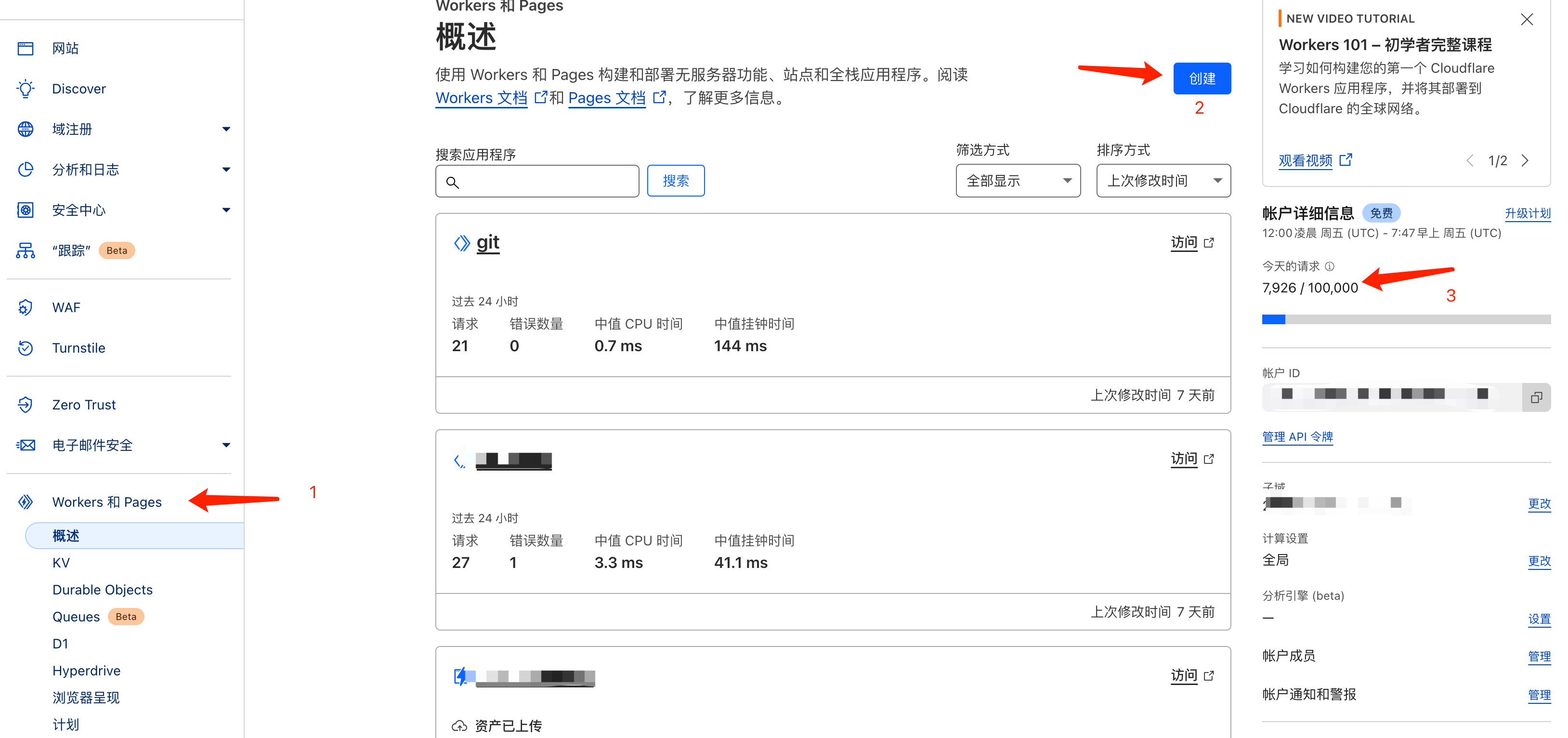The height and width of the screenshot is (738, 1568).
Task: Expand the 分析和日志 menu arrow
Action: click(x=226, y=169)
